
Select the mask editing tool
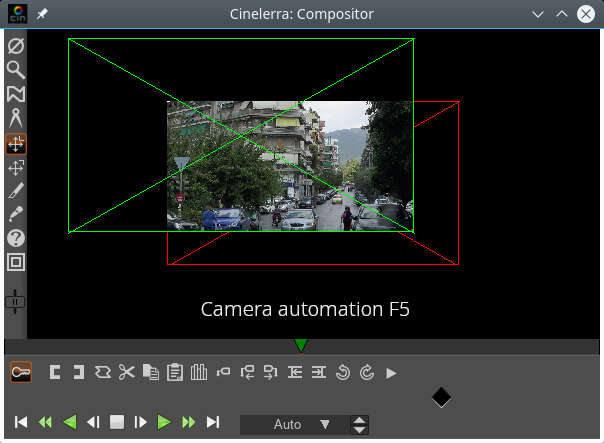click(16, 94)
